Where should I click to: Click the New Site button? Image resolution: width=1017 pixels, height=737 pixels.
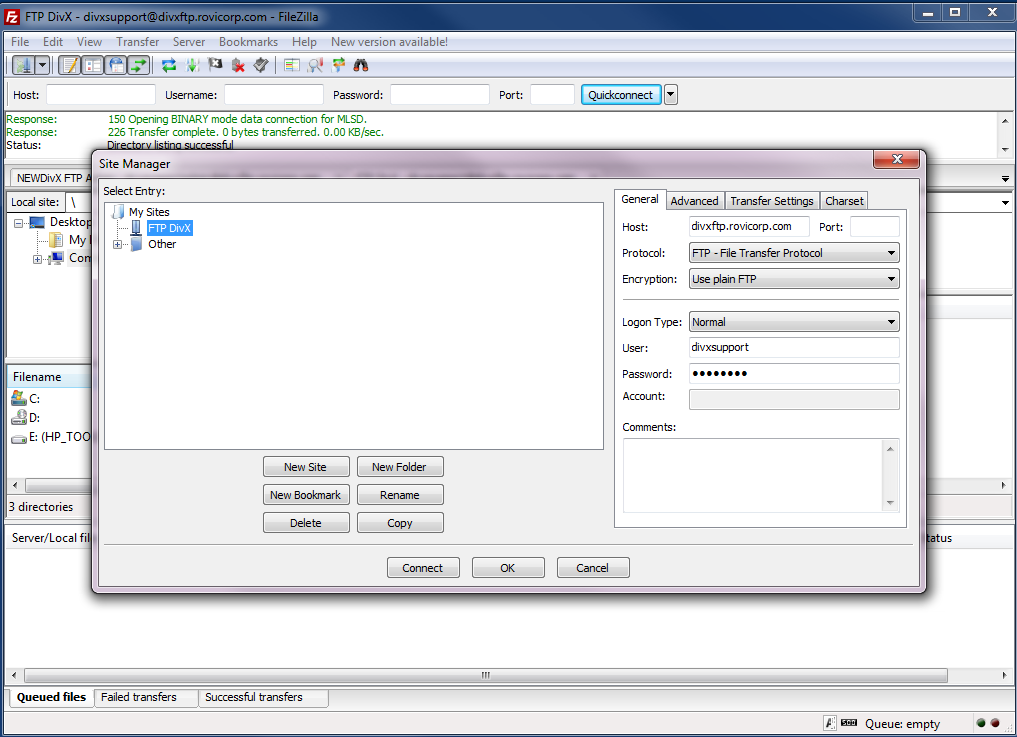[305, 467]
